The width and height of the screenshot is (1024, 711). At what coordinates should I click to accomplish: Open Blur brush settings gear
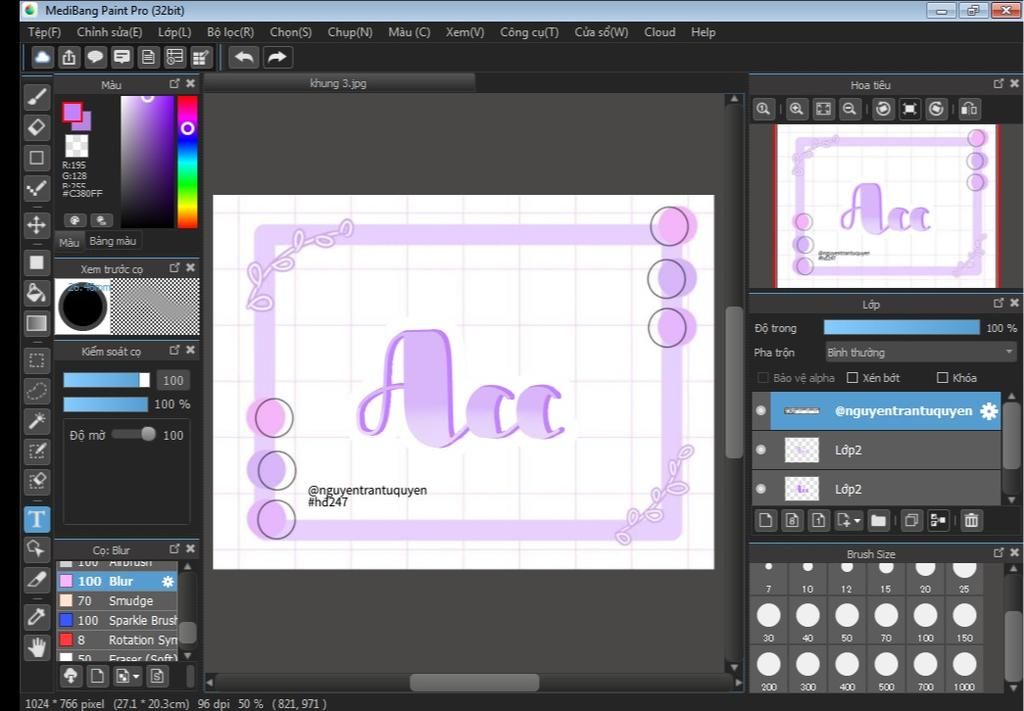(168, 581)
